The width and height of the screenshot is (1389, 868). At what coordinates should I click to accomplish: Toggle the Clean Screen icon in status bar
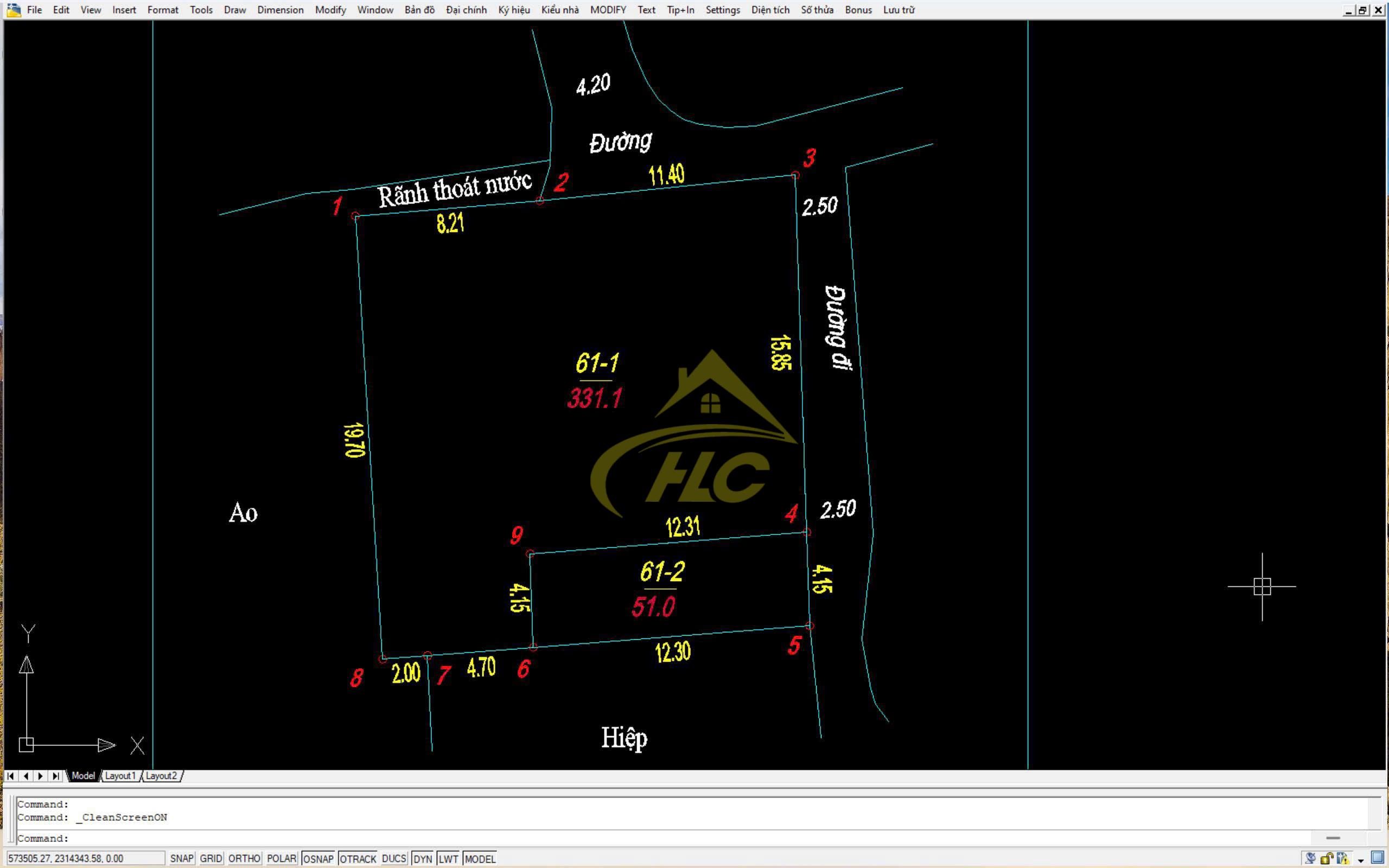coord(1378,858)
